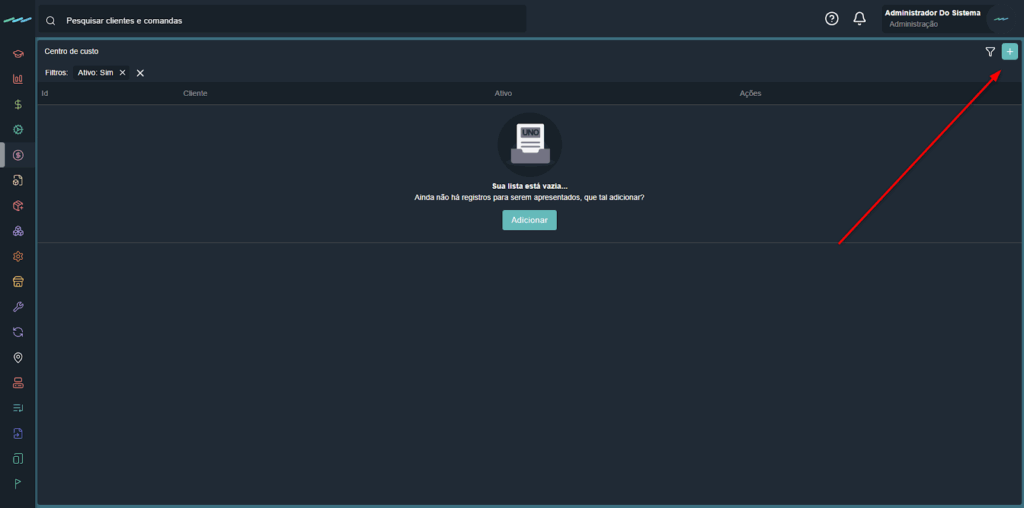This screenshot has height=508, width=1024.
Task: Open the notifications bell
Action: click(859, 19)
